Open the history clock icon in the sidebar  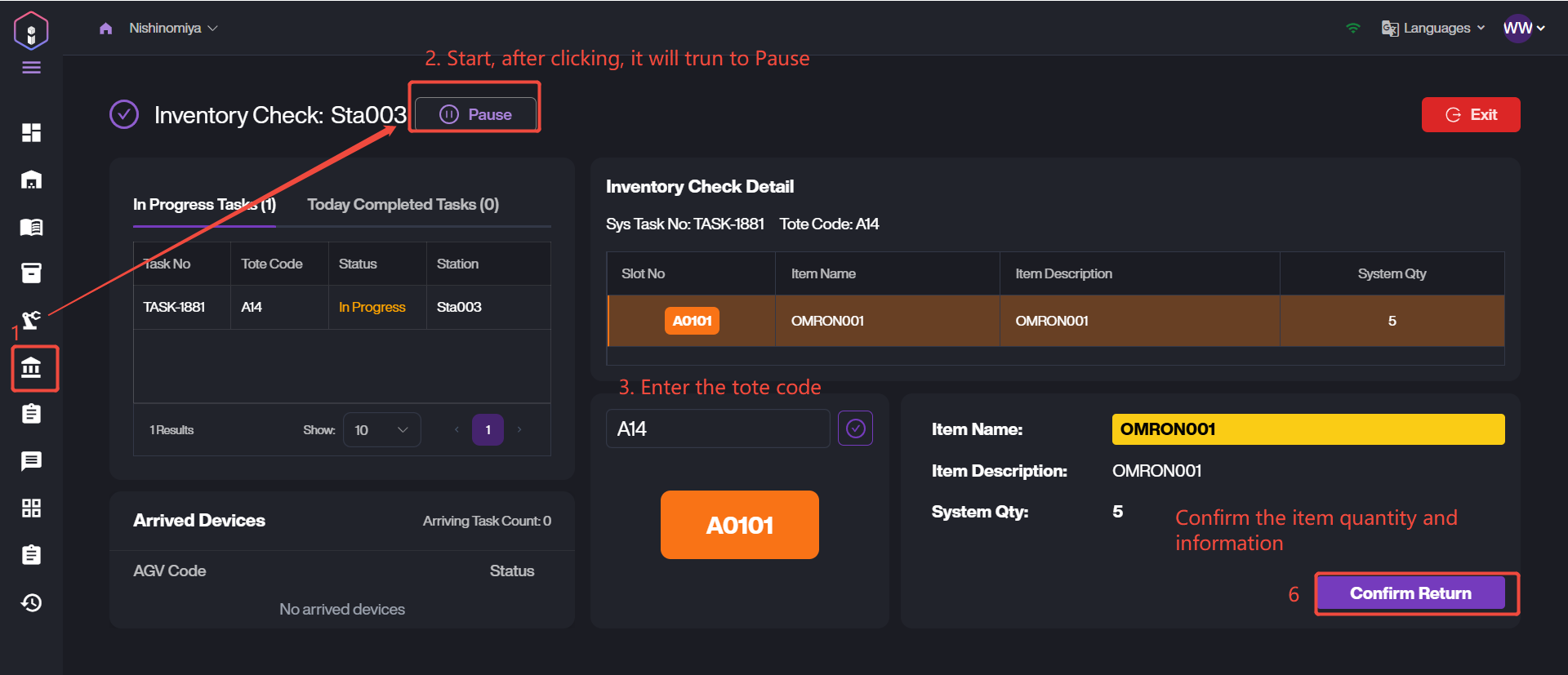[31, 602]
